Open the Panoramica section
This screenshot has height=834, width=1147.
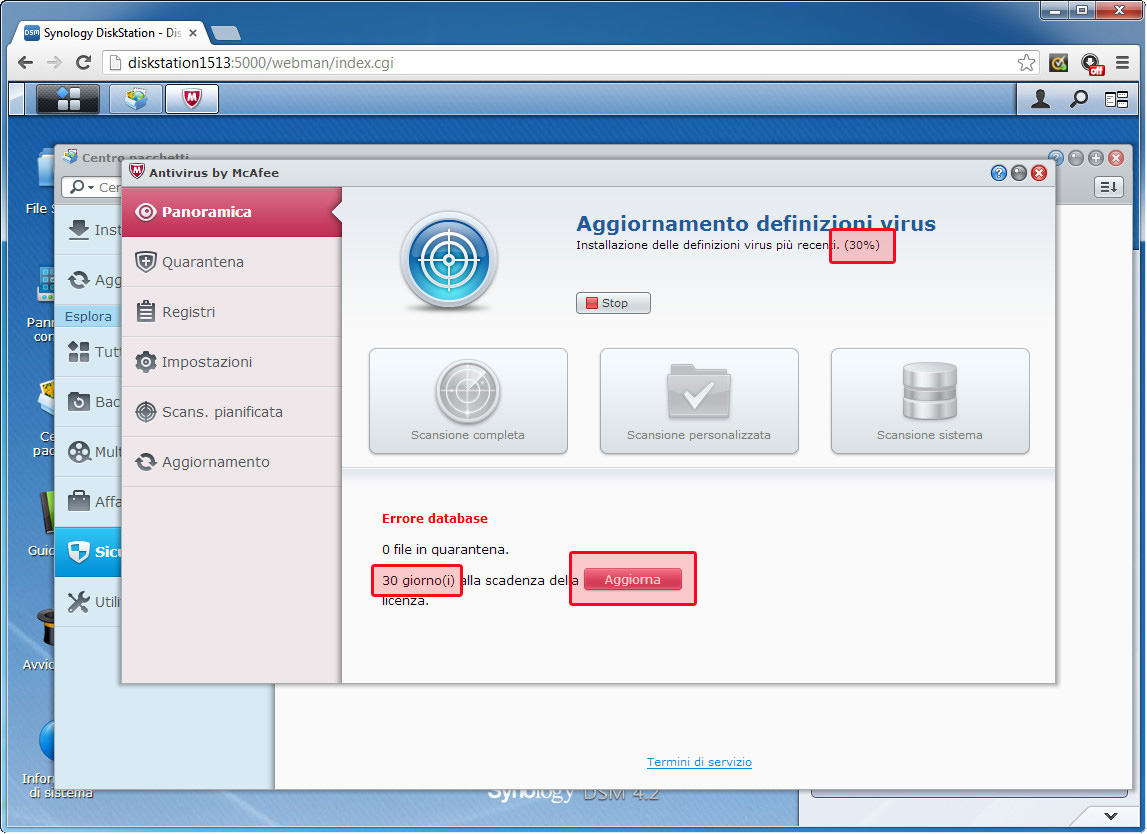tap(231, 212)
